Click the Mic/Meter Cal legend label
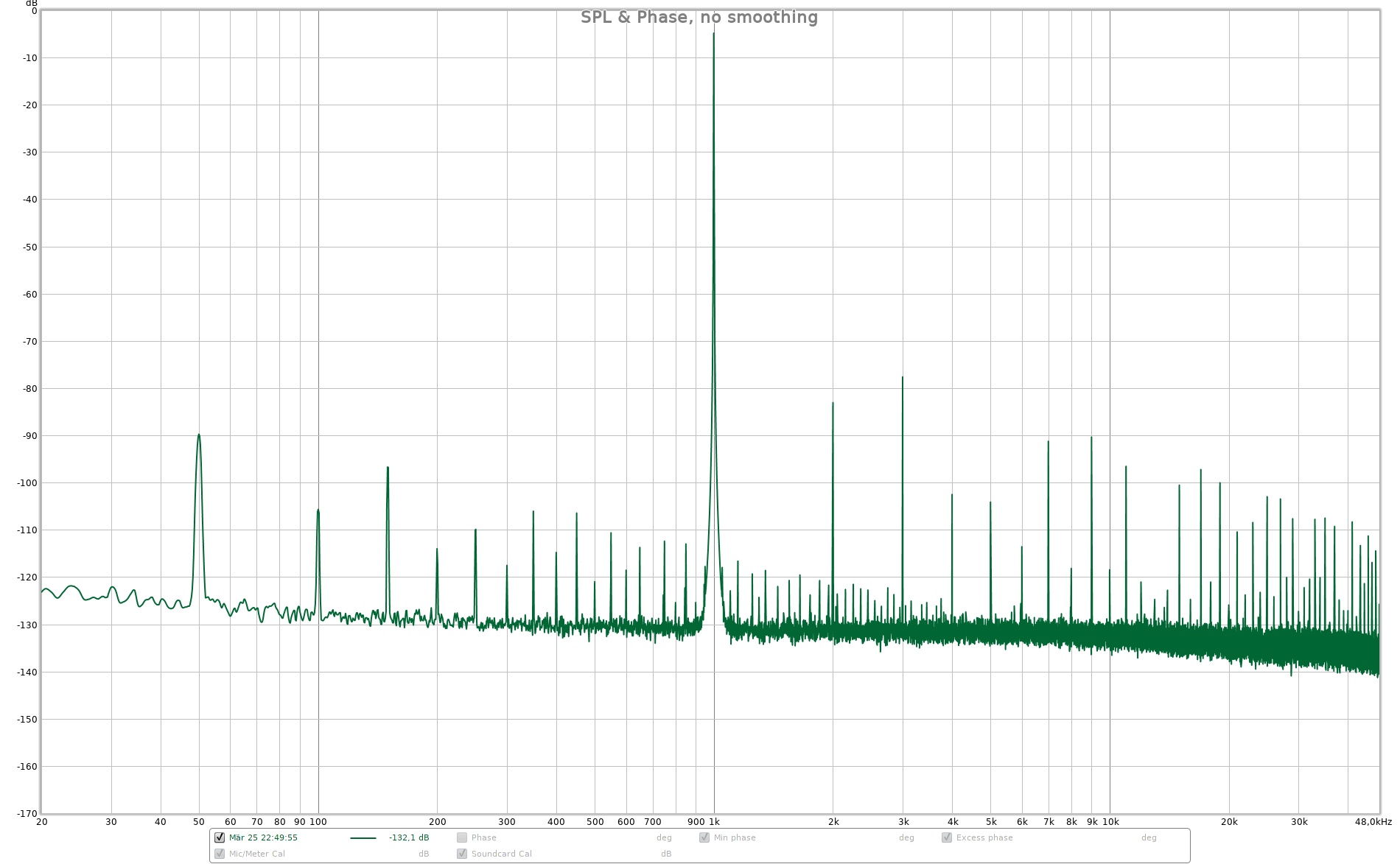 pos(257,854)
